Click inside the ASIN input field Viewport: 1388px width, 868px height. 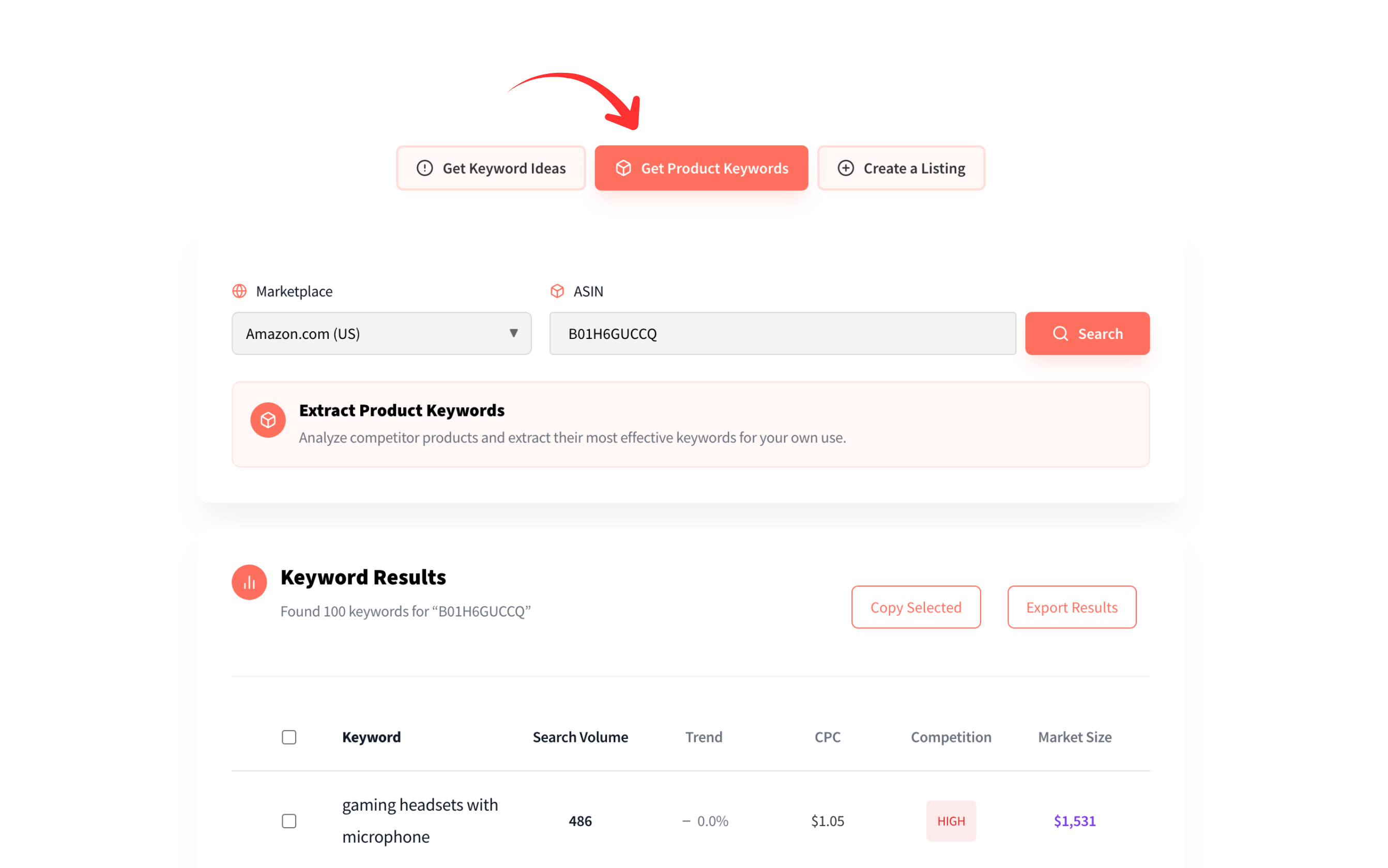[782, 334]
